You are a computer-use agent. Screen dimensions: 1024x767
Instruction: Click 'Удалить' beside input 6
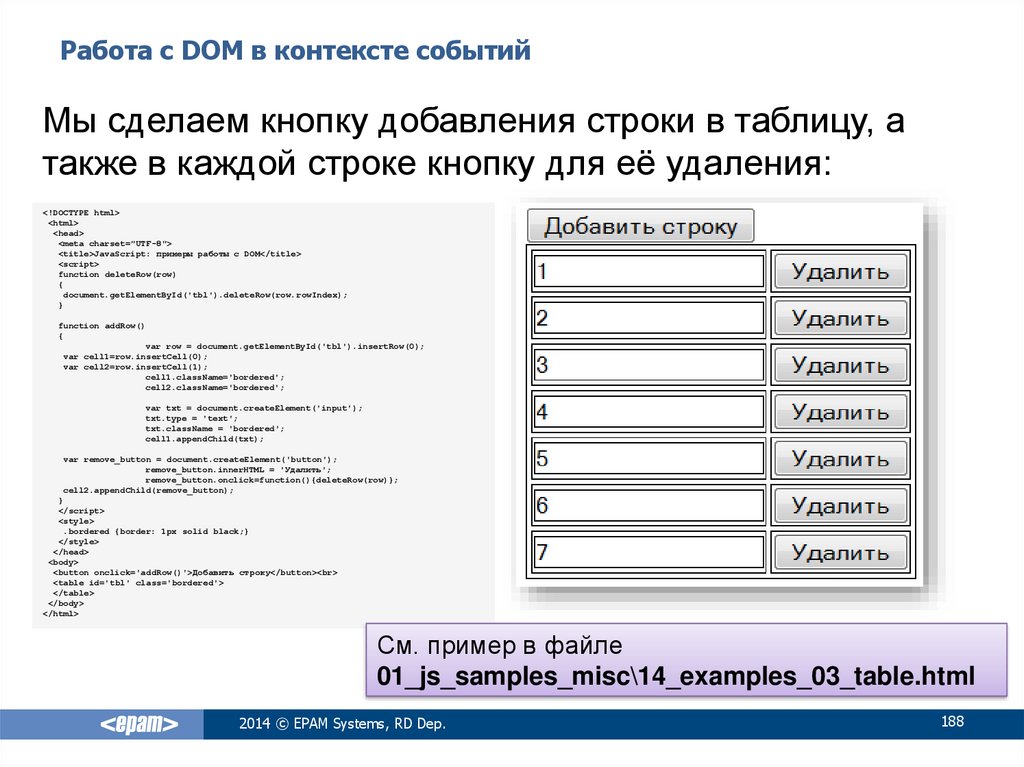click(840, 506)
